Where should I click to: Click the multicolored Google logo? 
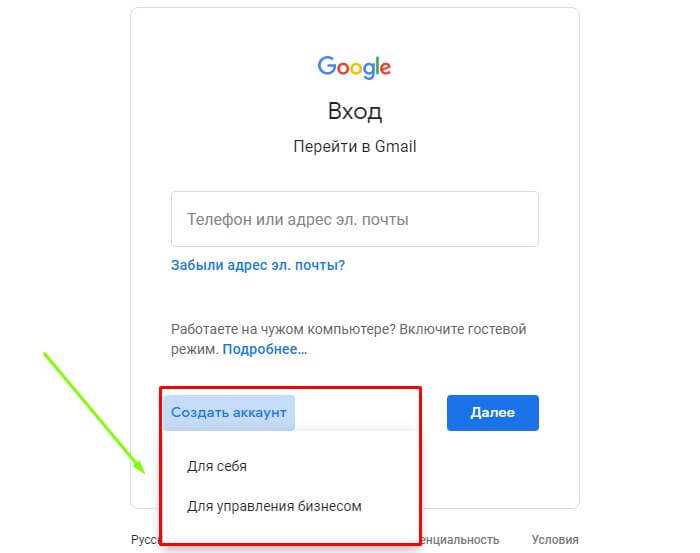354,67
